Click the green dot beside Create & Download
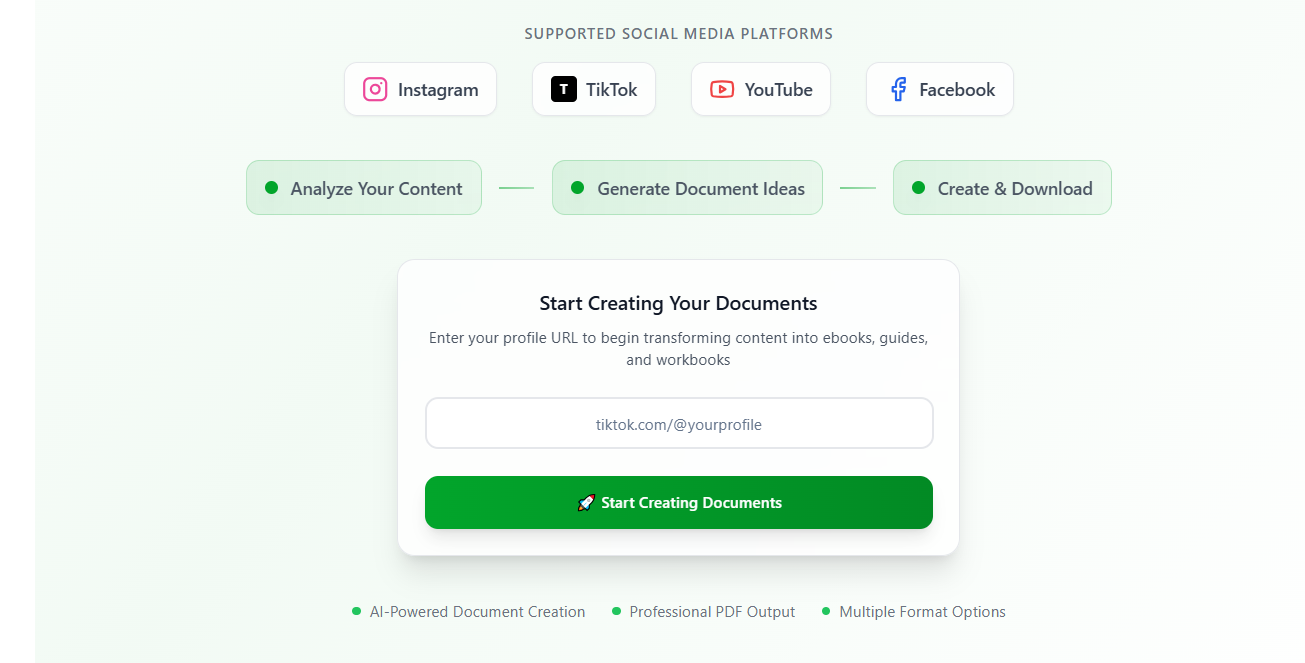1305x663 pixels. pos(918,188)
